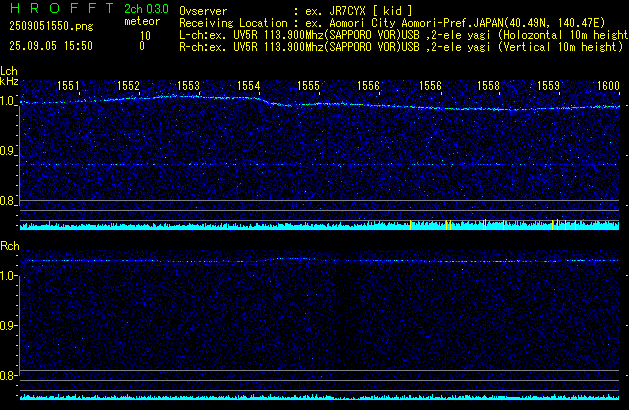629x410 pixels.
Task: Select the version text "2ch 0.3.0"
Action: pos(146,9)
